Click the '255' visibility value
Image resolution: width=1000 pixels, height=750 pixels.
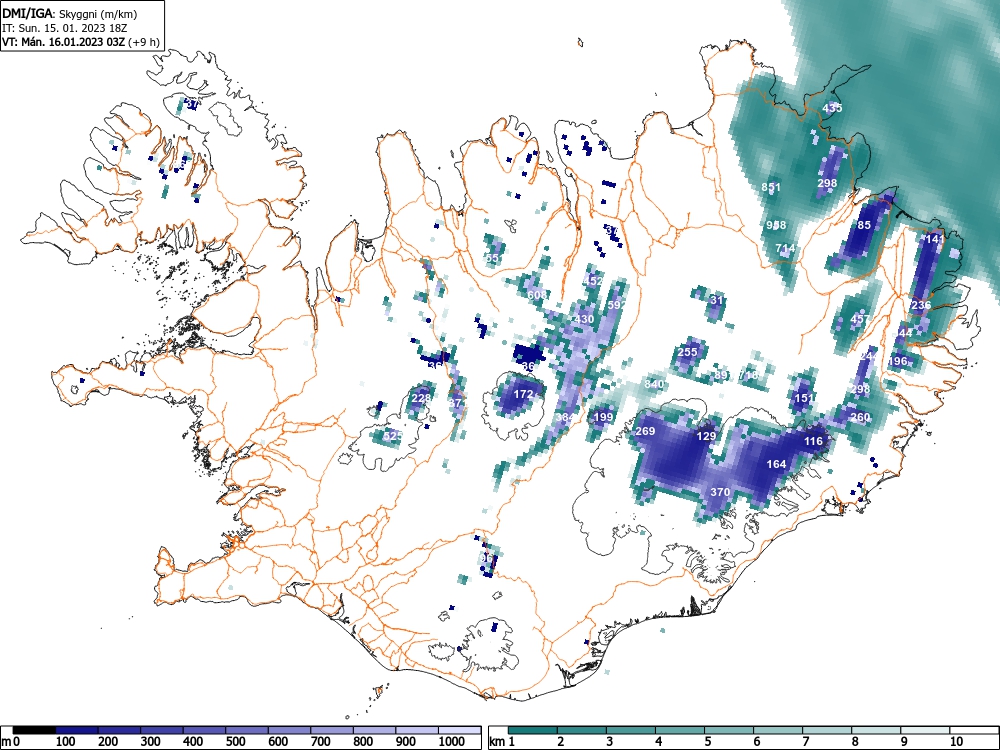(x=688, y=351)
